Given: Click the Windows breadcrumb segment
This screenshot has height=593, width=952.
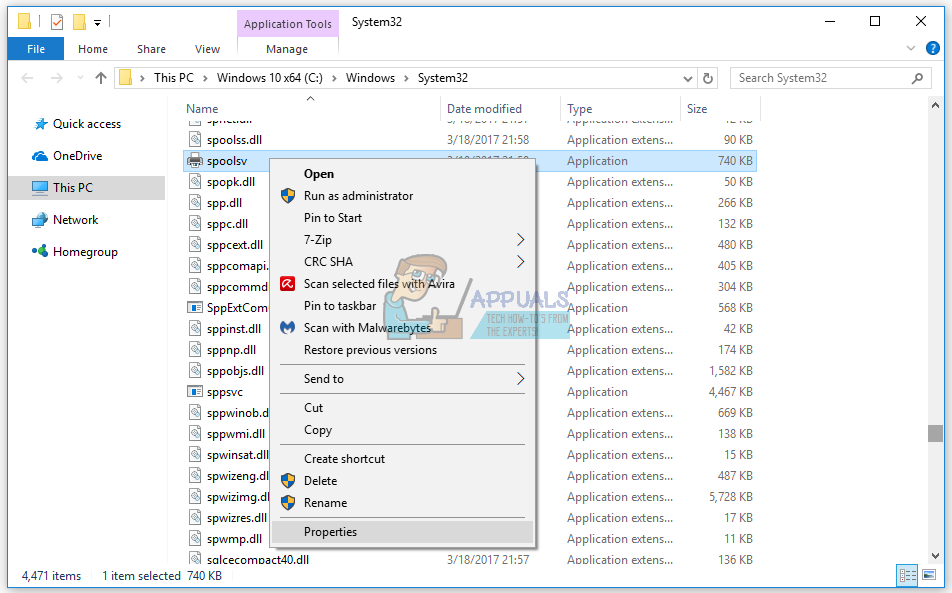Looking at the screenshot, I should pos(370,78).
